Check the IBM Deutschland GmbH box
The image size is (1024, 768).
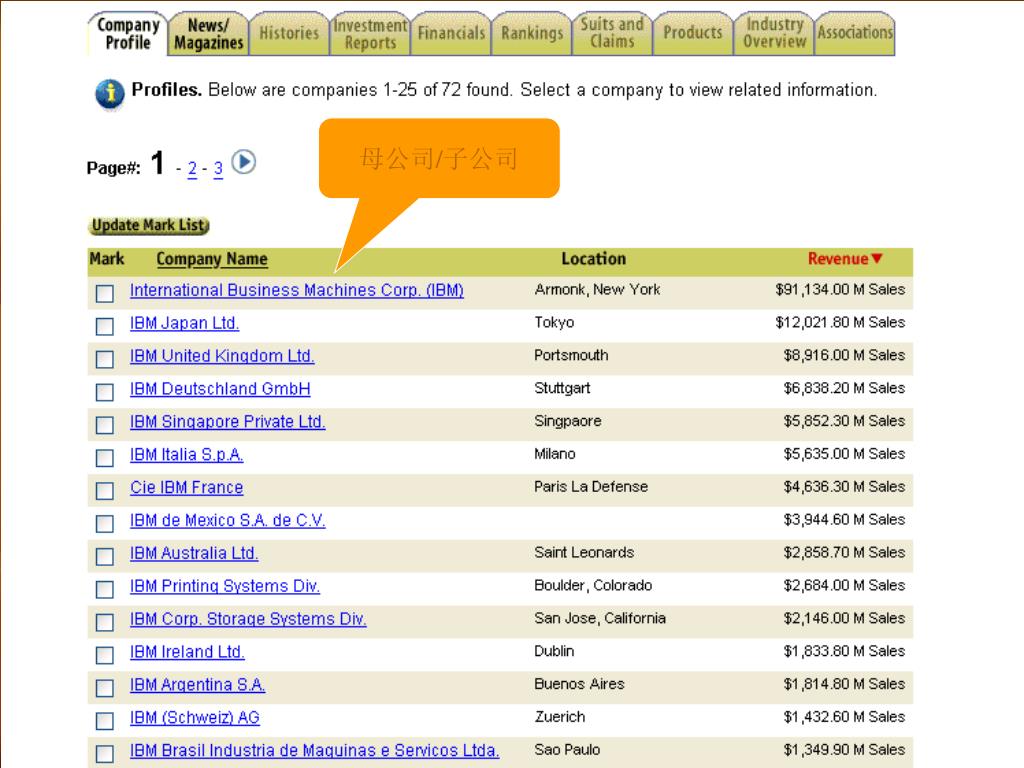(x=104, y=392)
